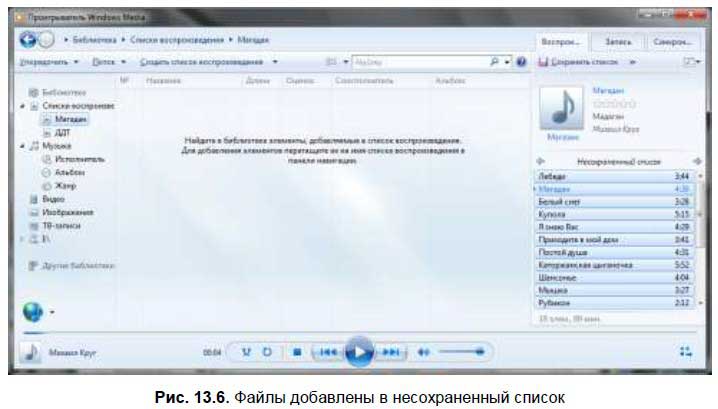Switch to Now Playing view
Screen dimensions: 718x409
(x=685, y=352)
